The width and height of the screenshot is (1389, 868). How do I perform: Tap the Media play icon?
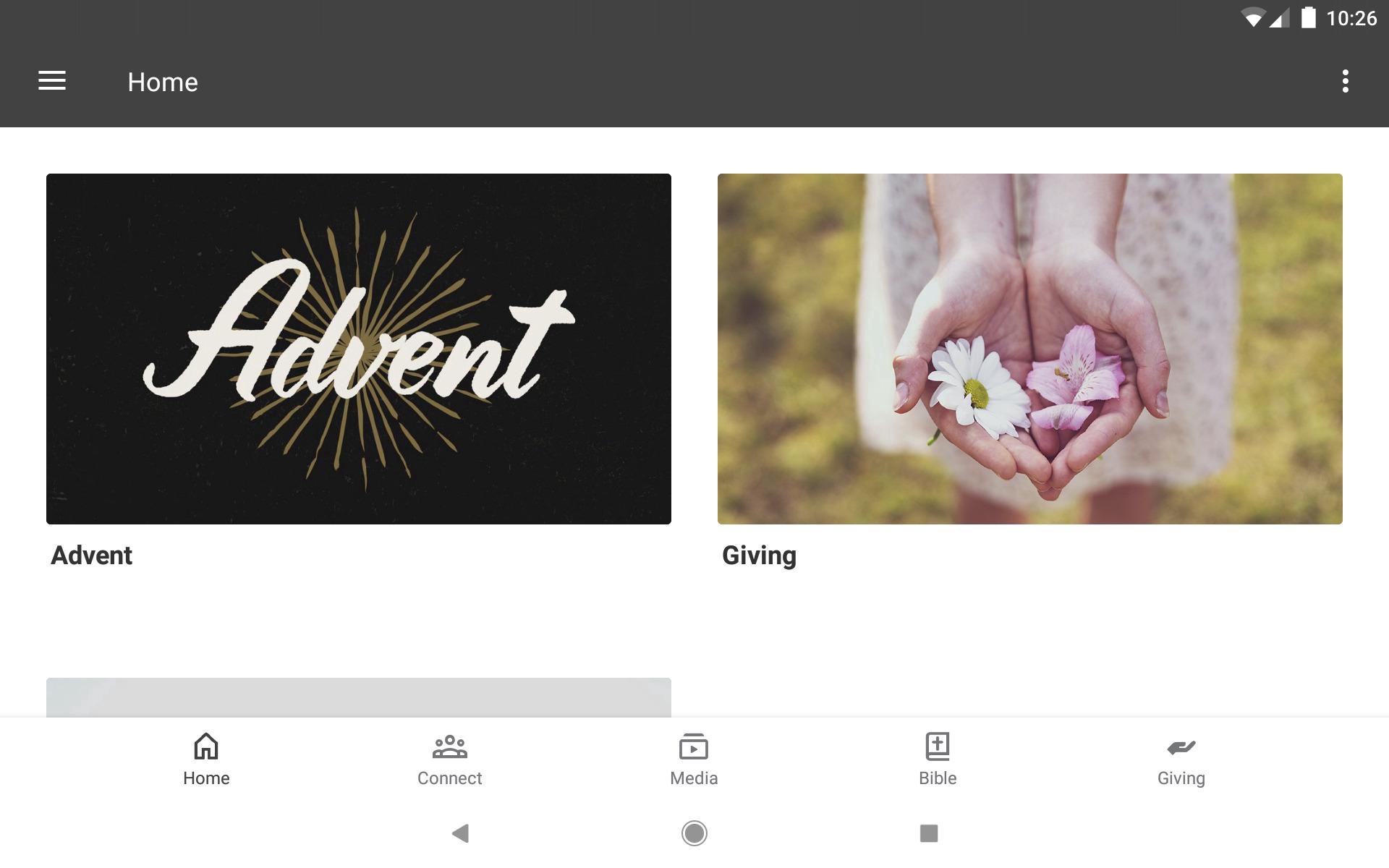click(693, 746)
